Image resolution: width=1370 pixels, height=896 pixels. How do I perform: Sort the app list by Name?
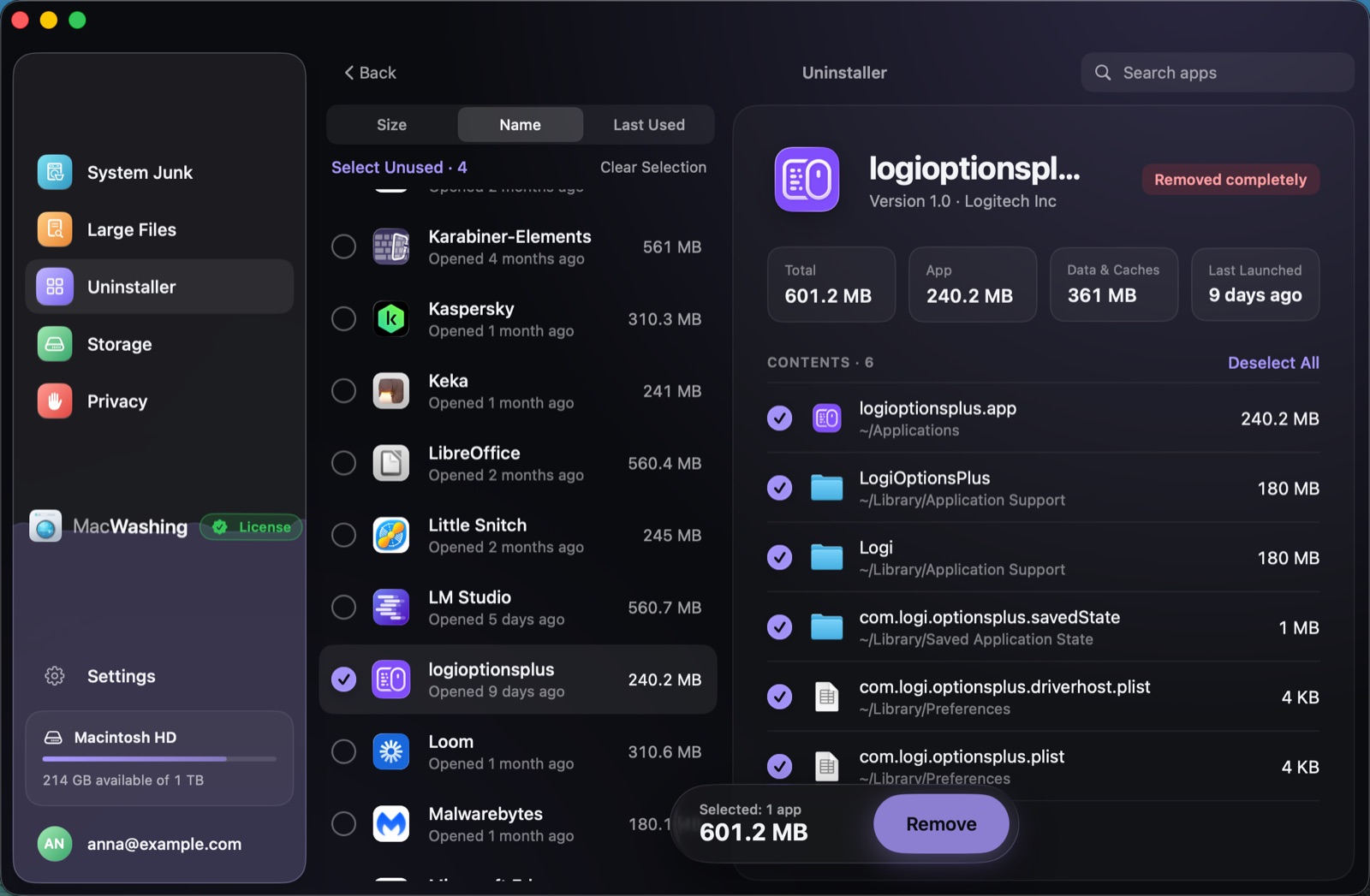tap(521, 125)
